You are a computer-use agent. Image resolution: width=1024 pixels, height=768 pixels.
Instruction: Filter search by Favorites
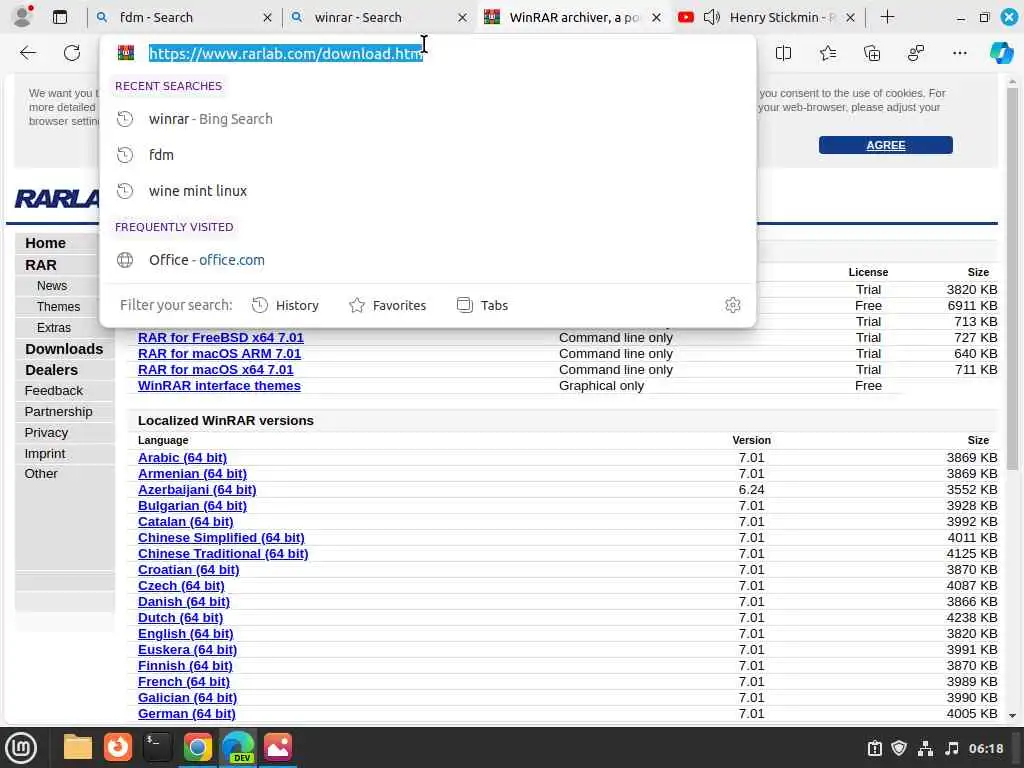click(x=388, y=305)
